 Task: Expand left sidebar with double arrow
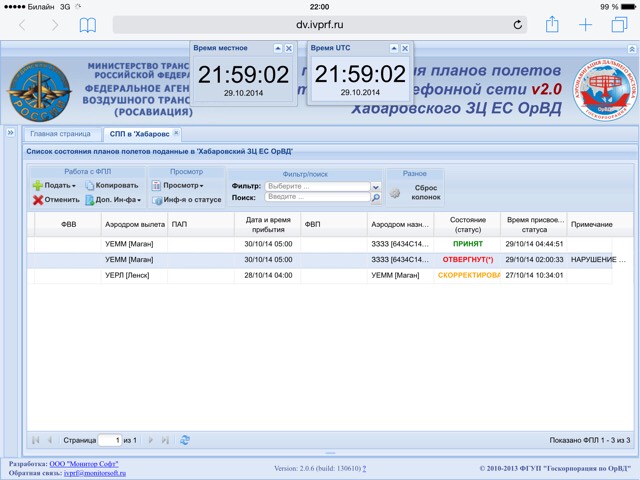(x=10, y=133)
